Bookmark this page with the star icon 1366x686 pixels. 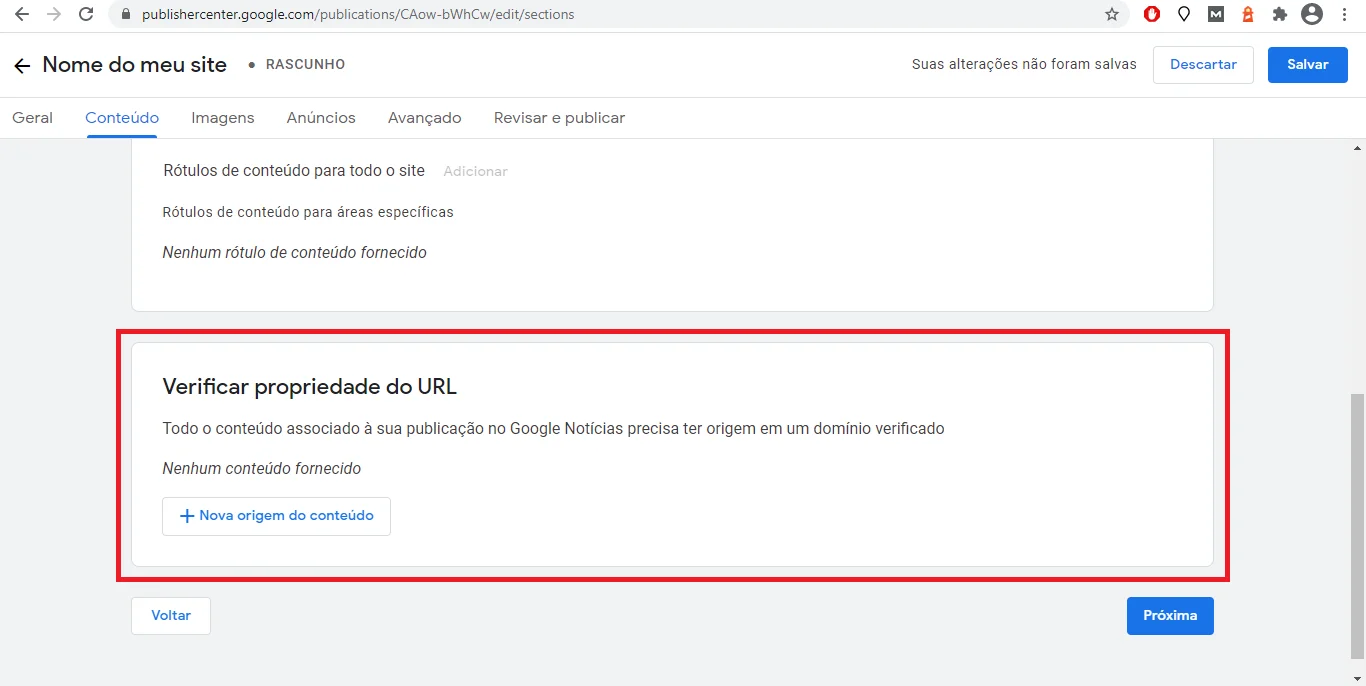[x=1112, y=15]
